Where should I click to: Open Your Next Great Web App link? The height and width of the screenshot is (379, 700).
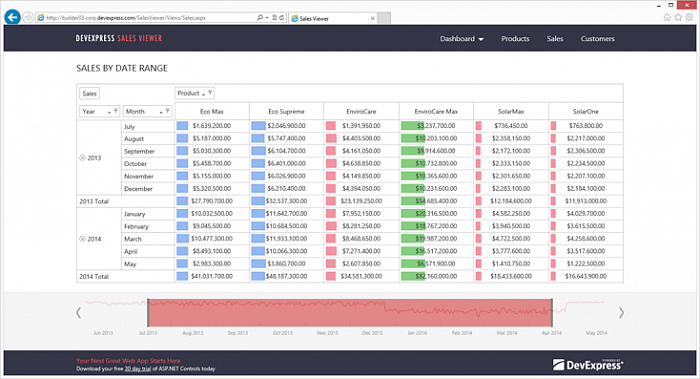[128, 361]
